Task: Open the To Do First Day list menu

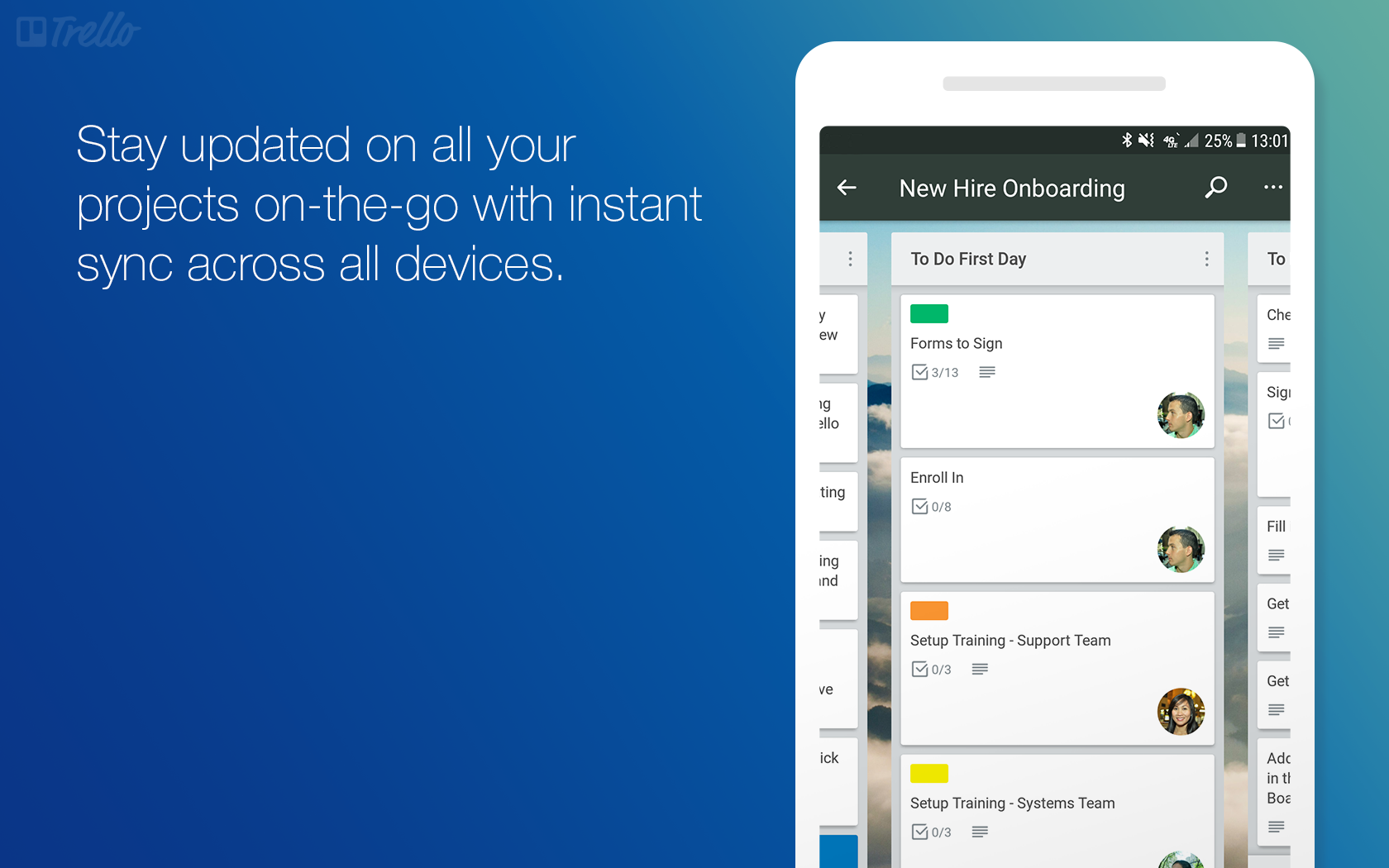Action: click(1206, 260)
